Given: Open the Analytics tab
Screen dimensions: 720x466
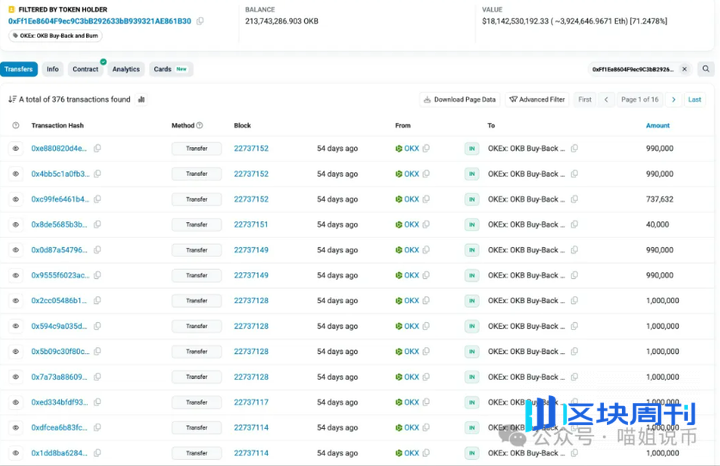Looking at the screenshot, I should pyautogui.click(x=126, y=69).
